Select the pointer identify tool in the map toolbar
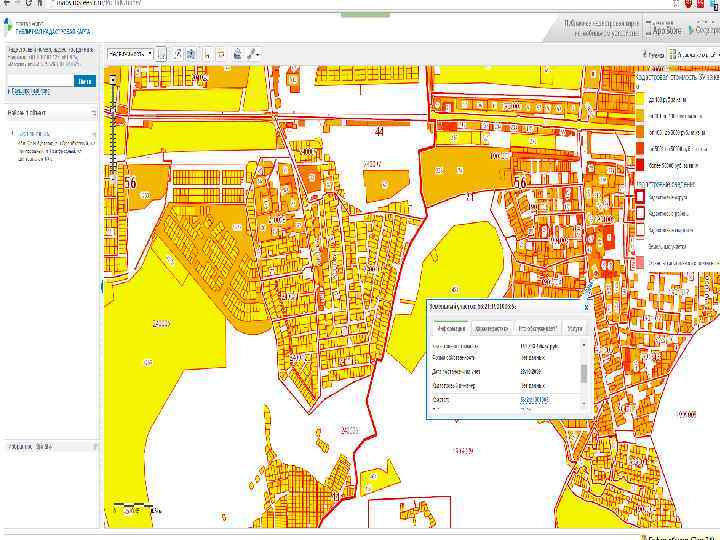Viewport: 720px width, 540px height. pos(207,54)
